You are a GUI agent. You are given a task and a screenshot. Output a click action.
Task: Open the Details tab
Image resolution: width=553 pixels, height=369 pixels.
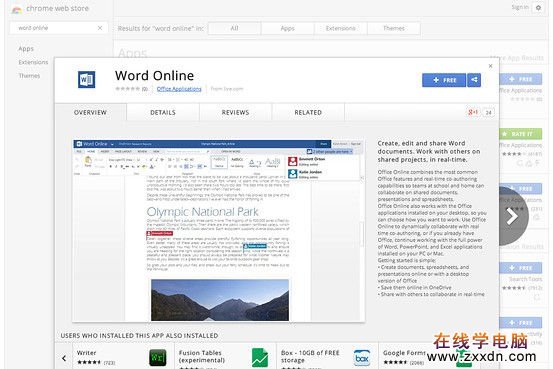coord(163,113)
